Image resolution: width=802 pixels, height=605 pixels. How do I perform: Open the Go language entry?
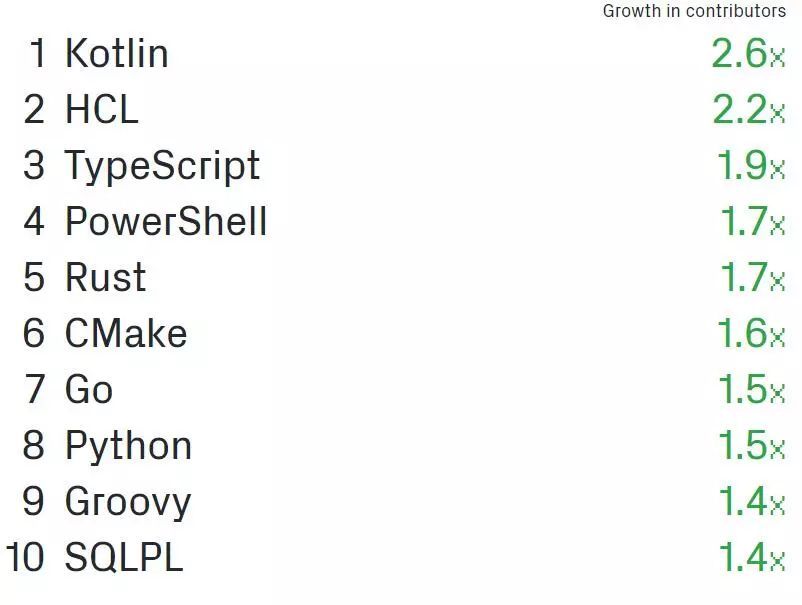pyautogui.click(x=89, y=389)
